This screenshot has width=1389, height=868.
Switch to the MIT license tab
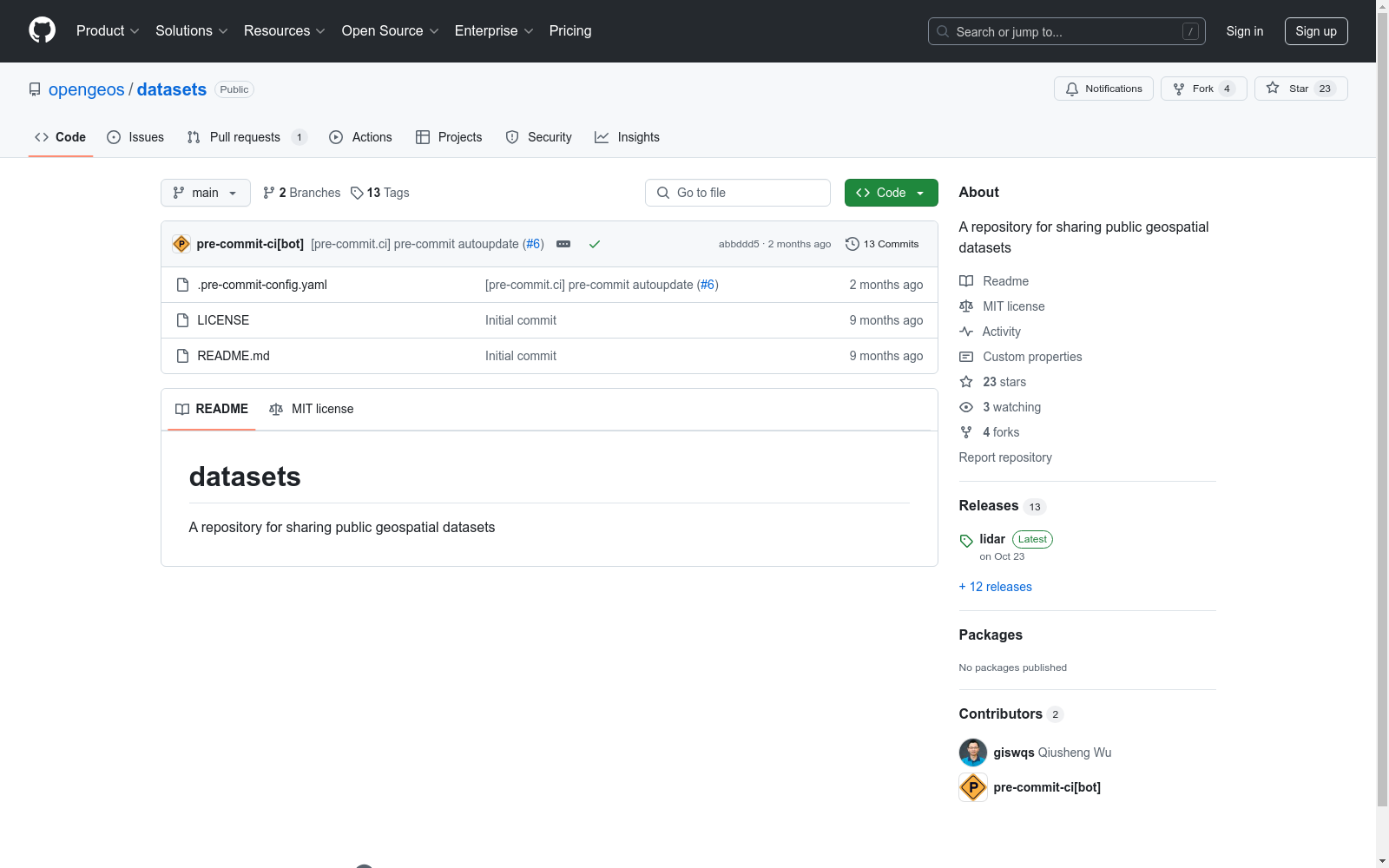point(312,409)
